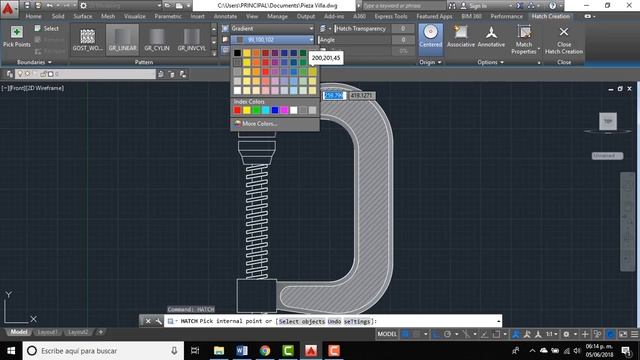This screenshot has width=640, height=360.
Task: Open the Parametric ribbon tab
Action: 168,16
